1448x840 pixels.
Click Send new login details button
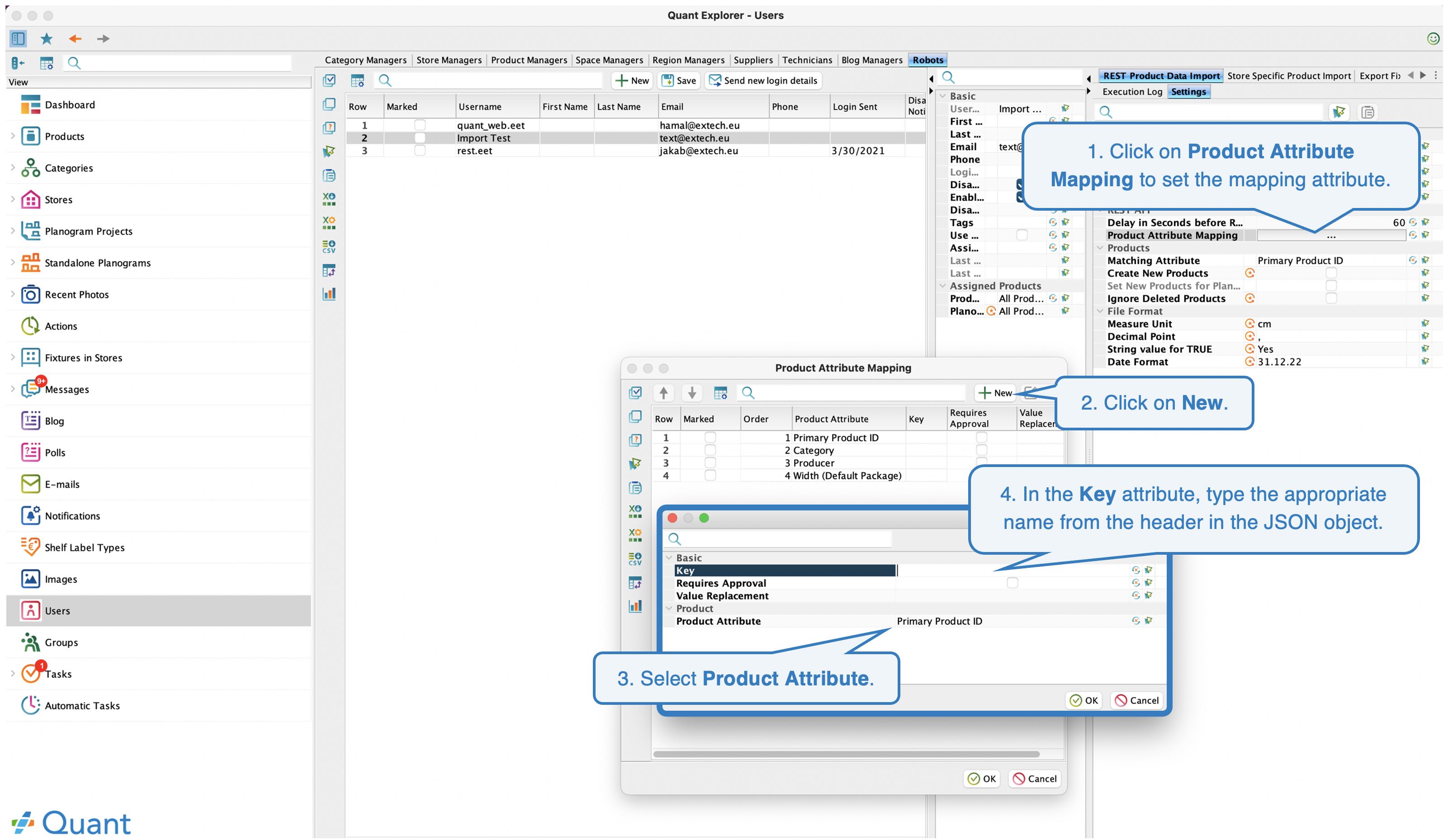click(763, 80)
